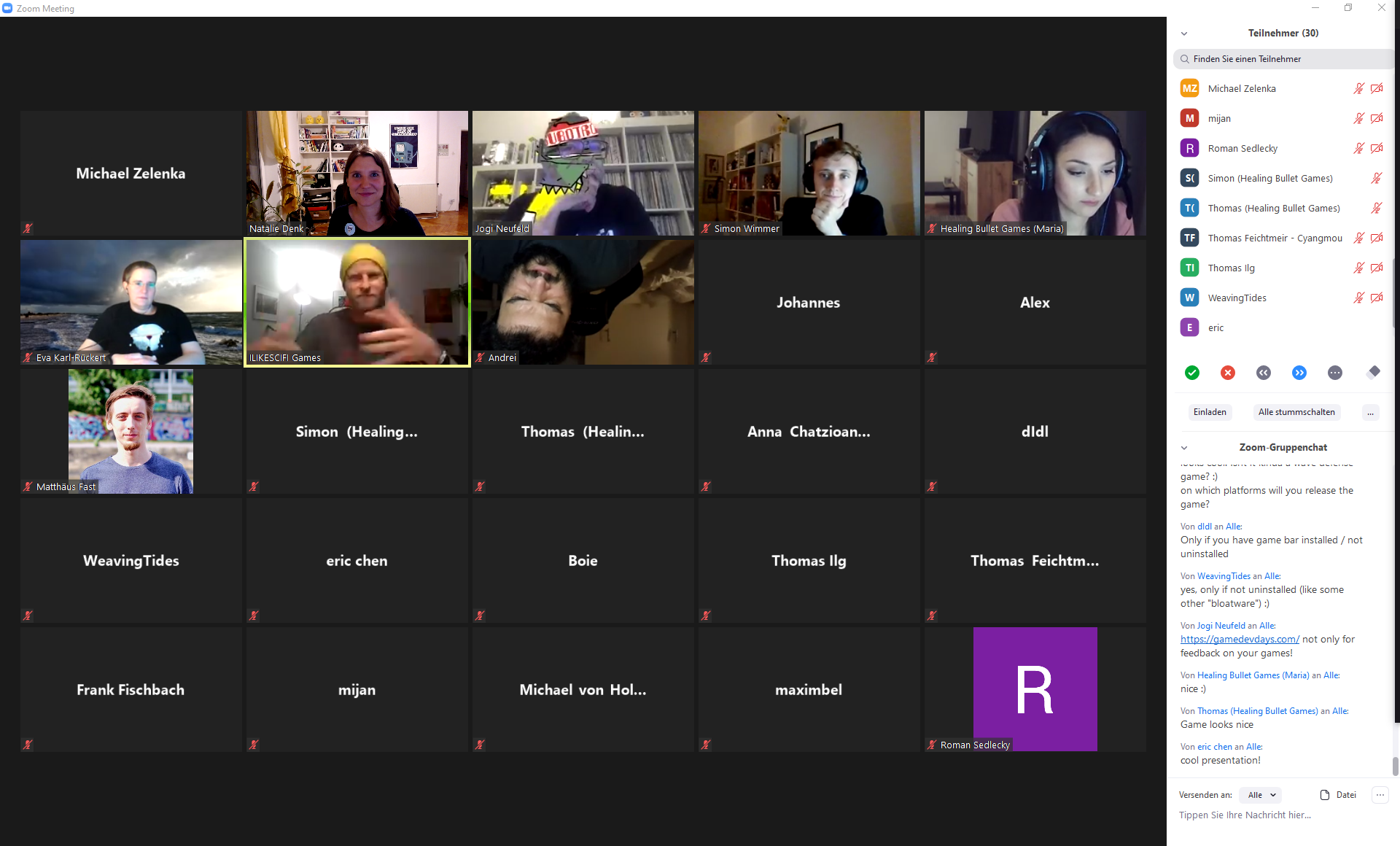The image size is (1400, 846).
Task: Select Jogi Neufeld's video tile
Action: point(583,173)
